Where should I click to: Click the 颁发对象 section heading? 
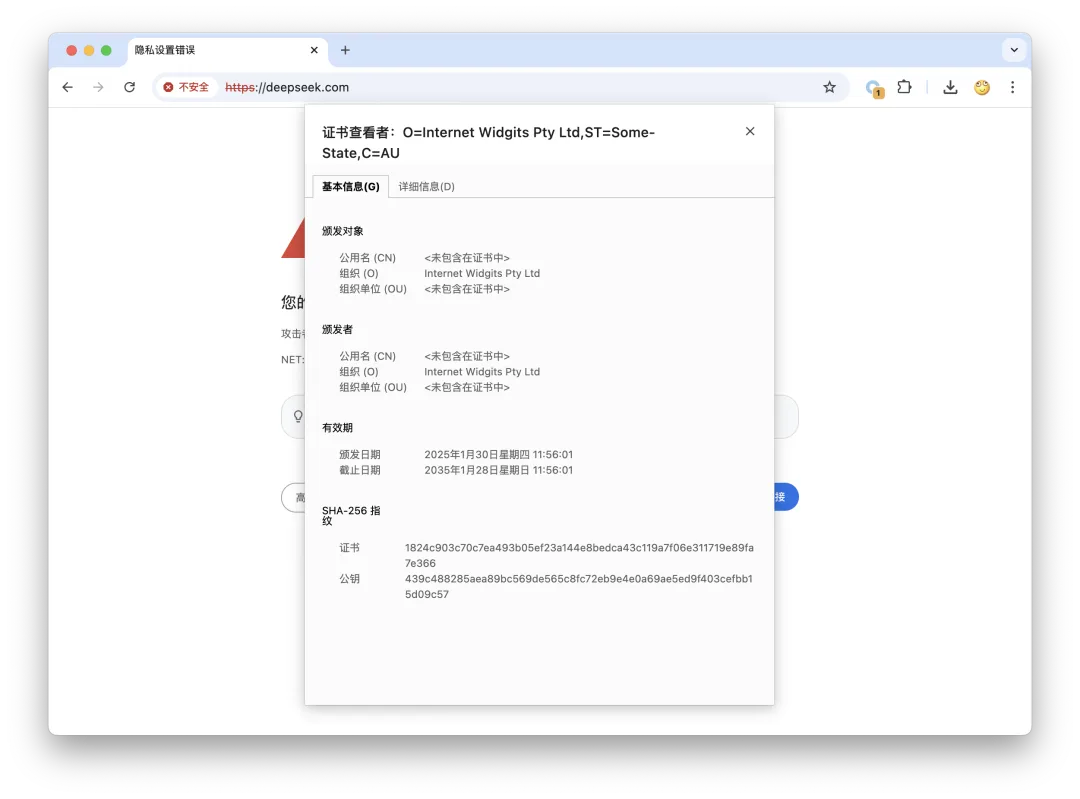click(x=342, y=231)
